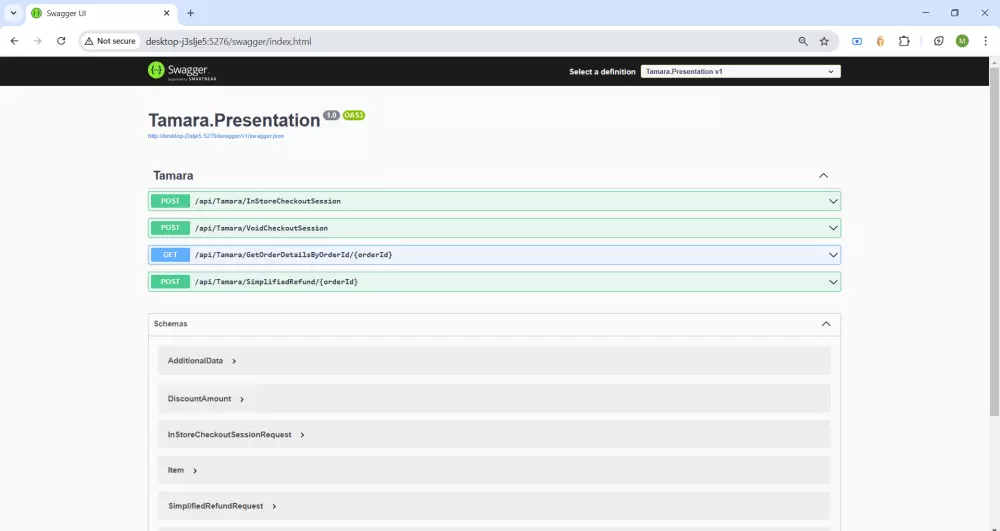Click the scrollbar up arrow

[994, 62]
